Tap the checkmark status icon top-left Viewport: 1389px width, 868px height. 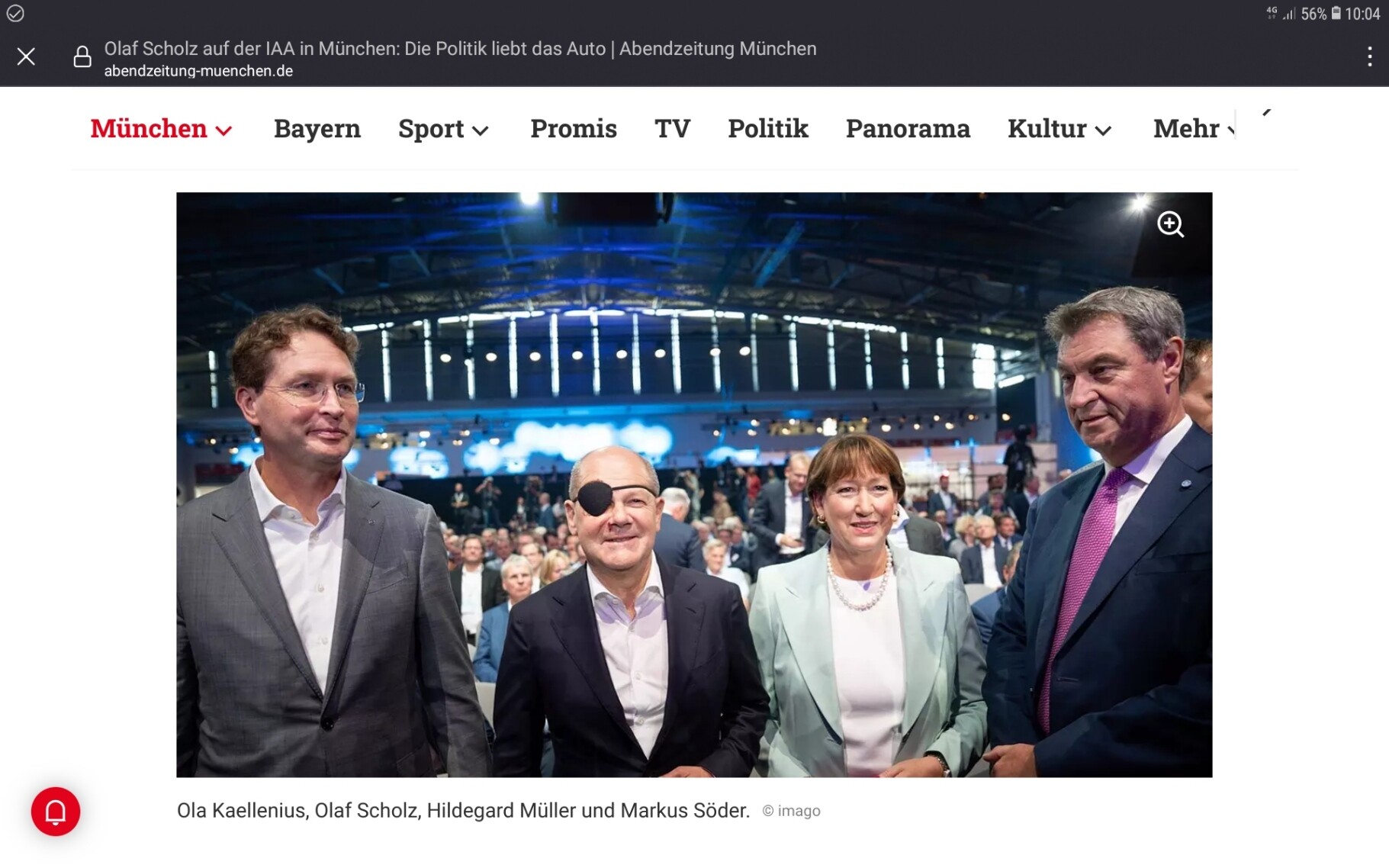[x=15, y=14]
